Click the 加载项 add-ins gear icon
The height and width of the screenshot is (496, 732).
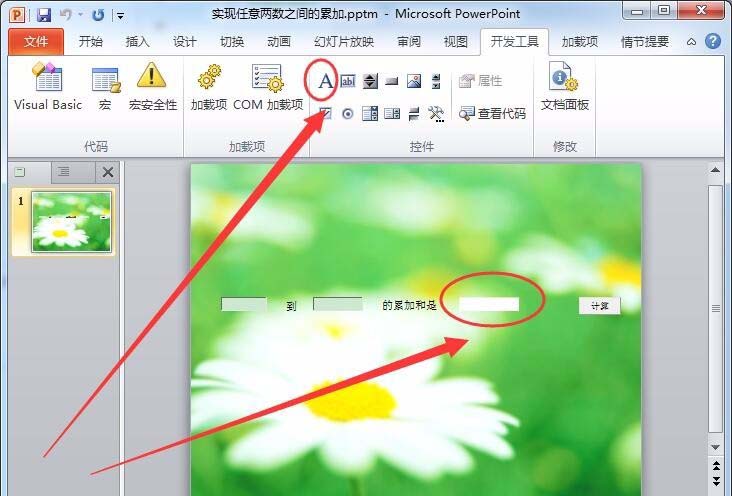(x=209, y=87)
